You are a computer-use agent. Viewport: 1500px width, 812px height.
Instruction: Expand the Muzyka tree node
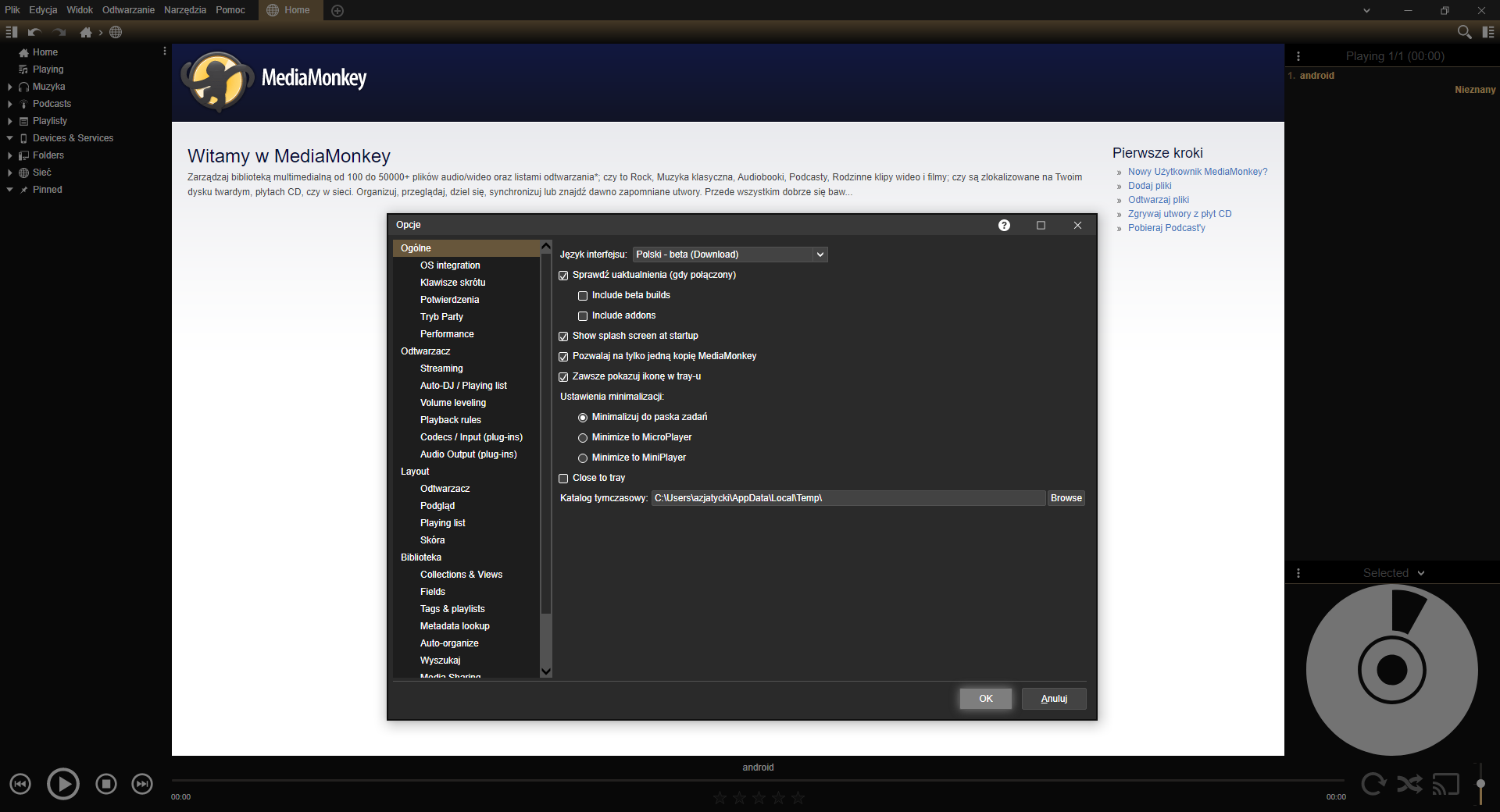pos(9,87)
